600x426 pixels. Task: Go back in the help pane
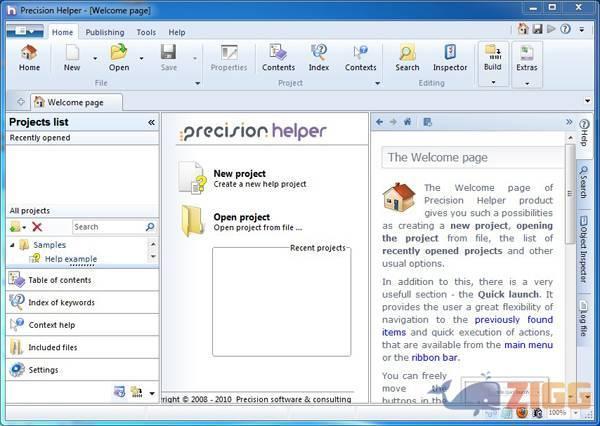[379, 122]
